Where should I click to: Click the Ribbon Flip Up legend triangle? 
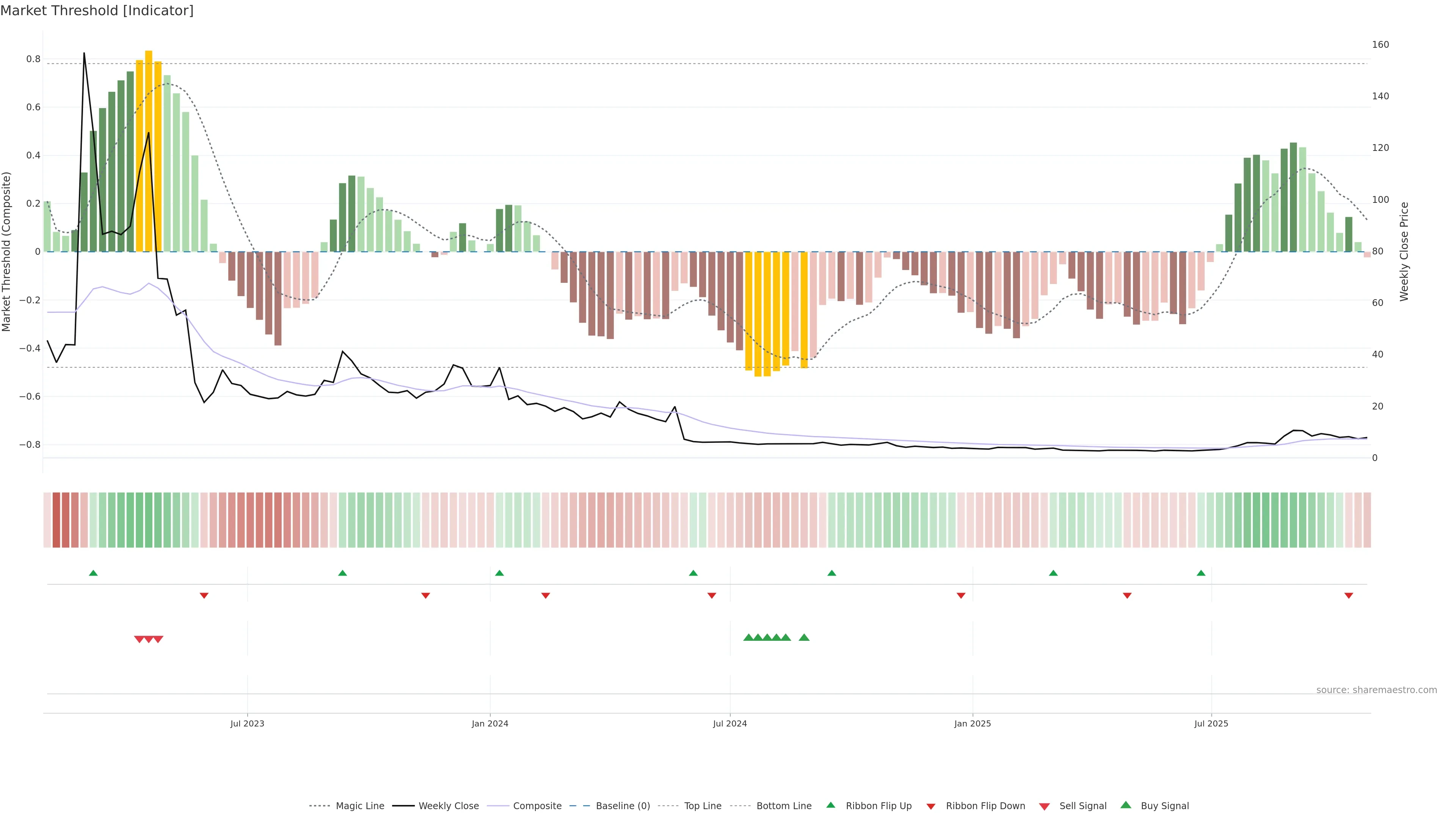(x=831, y=805)
